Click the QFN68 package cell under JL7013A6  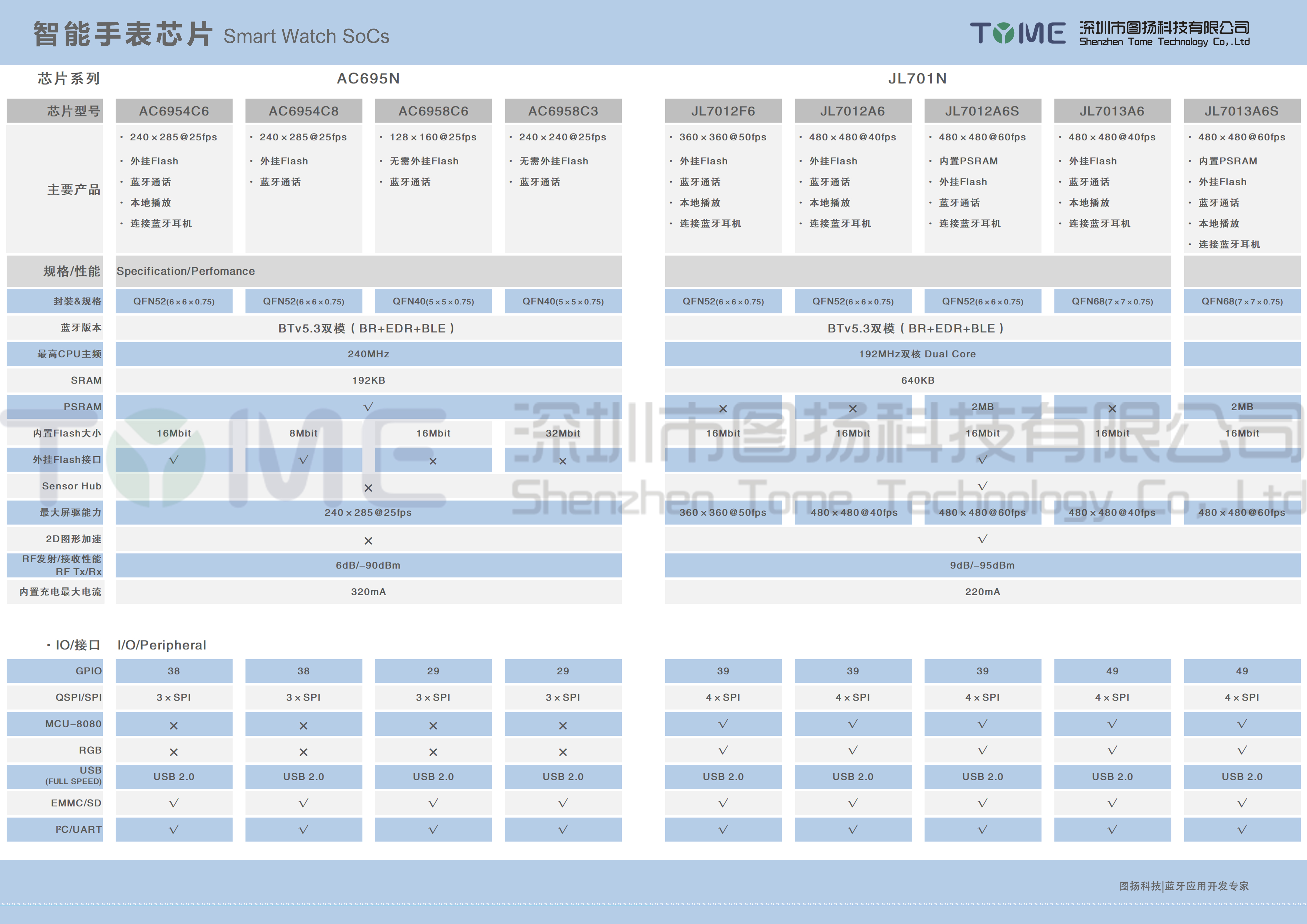coord(1112,302)
